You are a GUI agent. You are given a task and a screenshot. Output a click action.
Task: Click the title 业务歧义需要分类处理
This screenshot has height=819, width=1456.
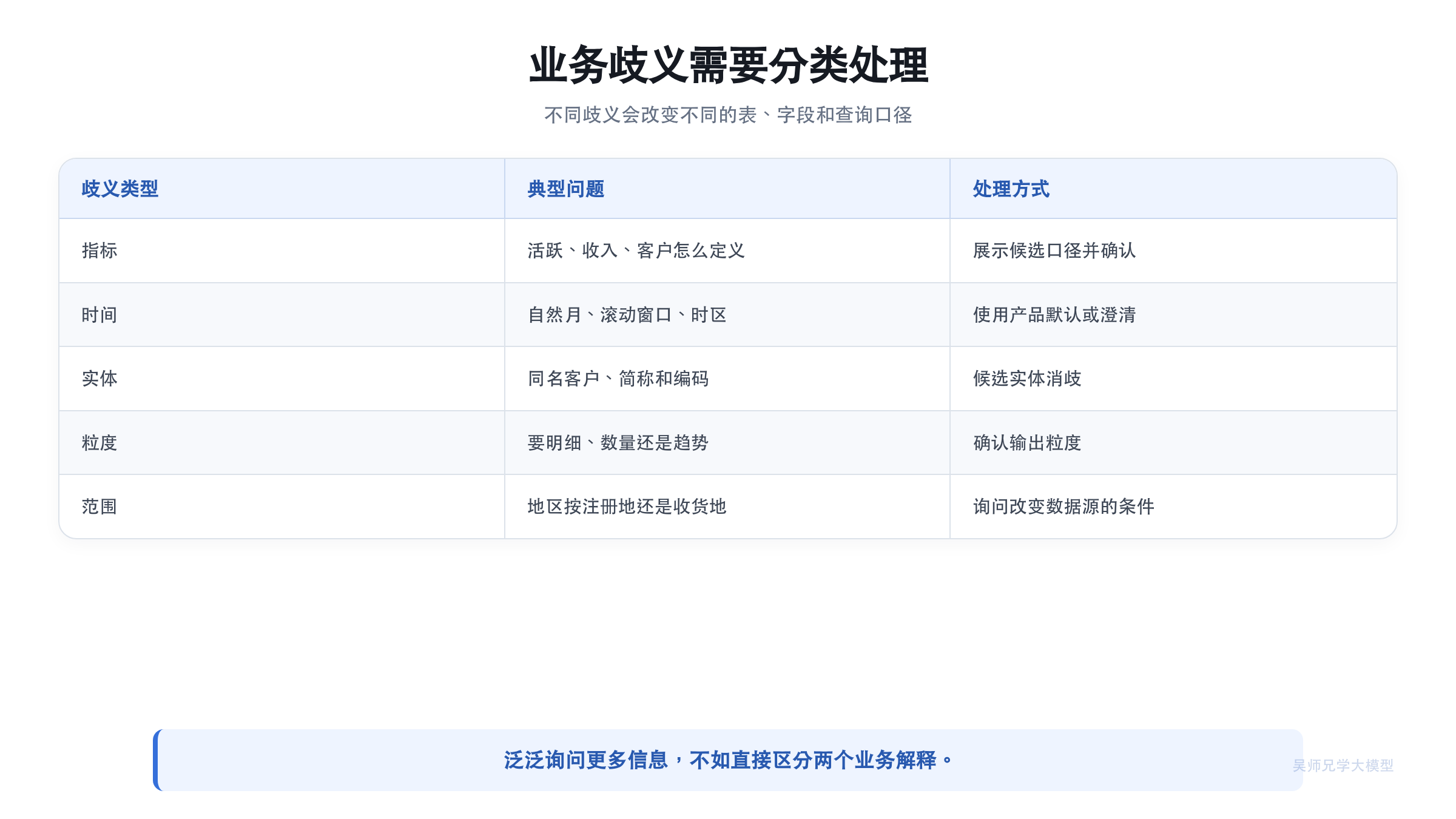click(x=728, y=65)
